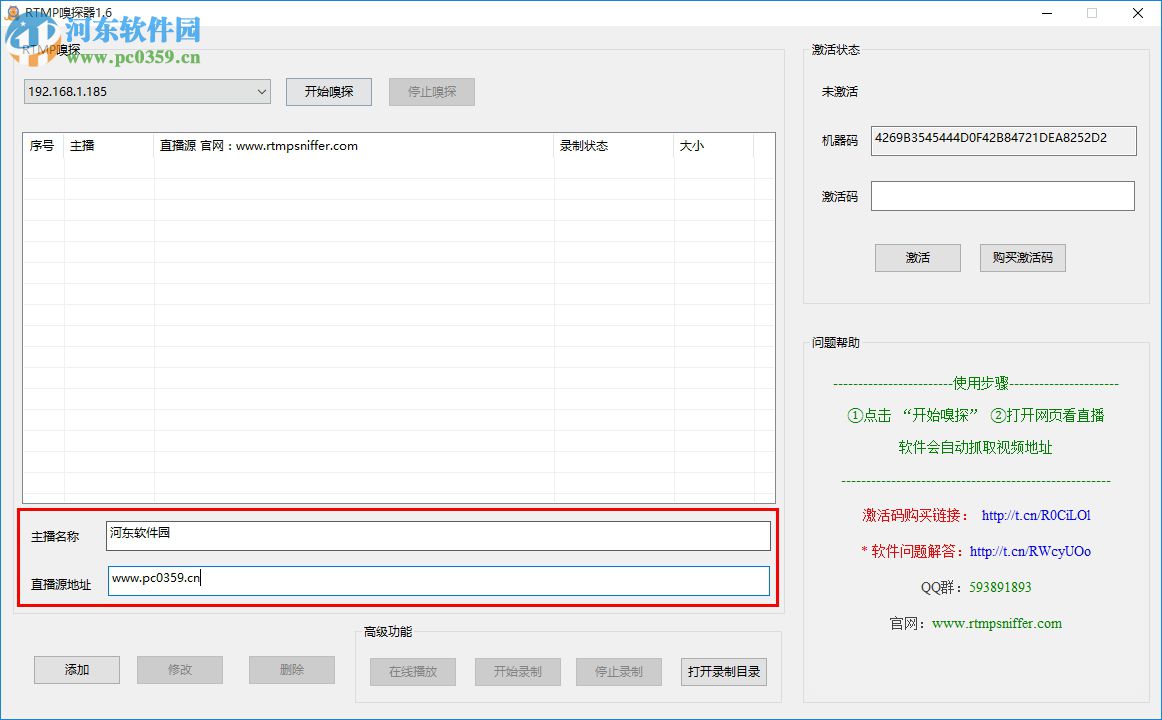This screenshot has width=1162, height=720.
Task: Click 购买激活码 to buy activation code
Action: point(1022,257)
